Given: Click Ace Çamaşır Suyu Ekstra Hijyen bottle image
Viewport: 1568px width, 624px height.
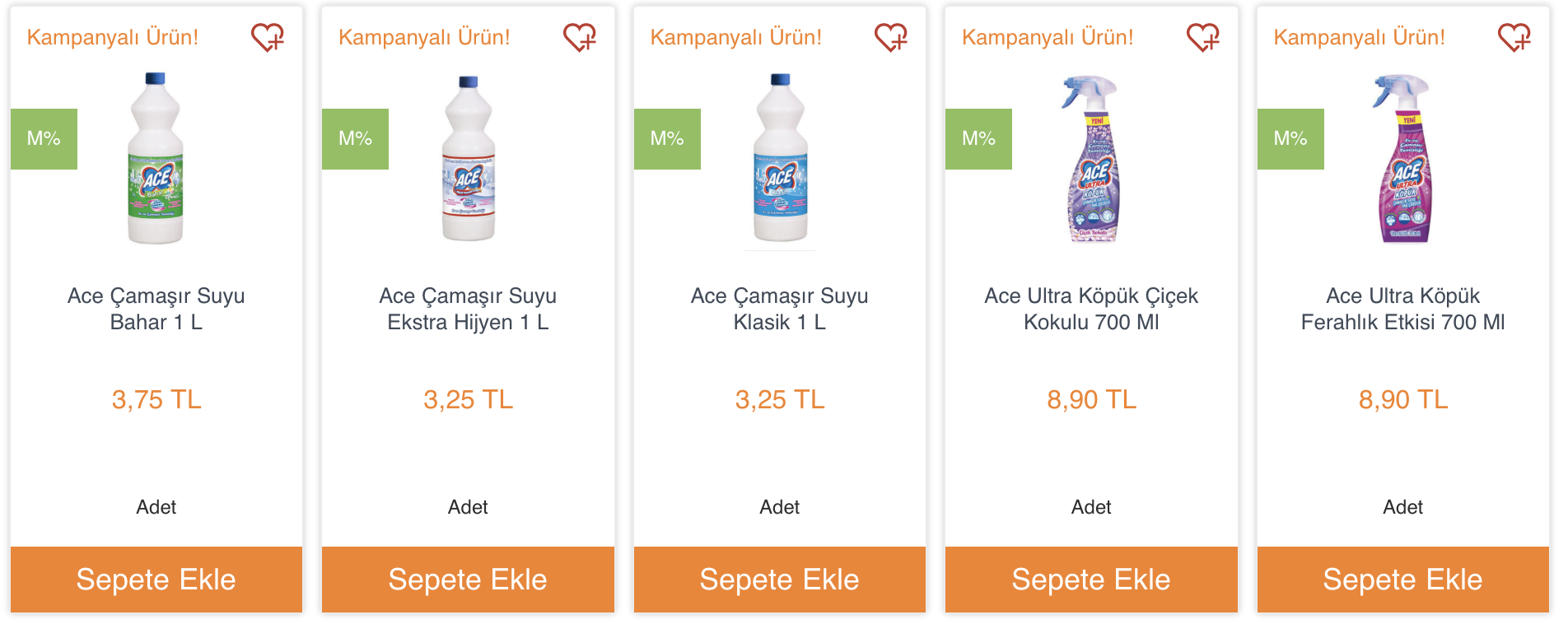Looking at the screenshot, I should (x=468, y=158).
